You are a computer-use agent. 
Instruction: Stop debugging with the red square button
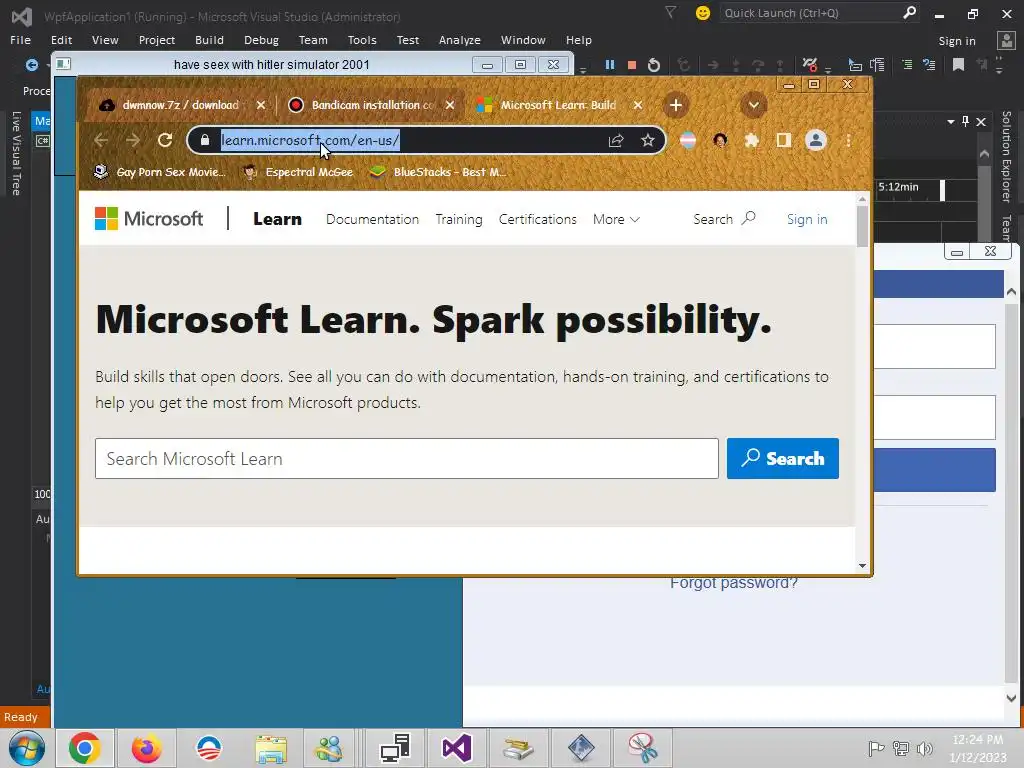632,65
